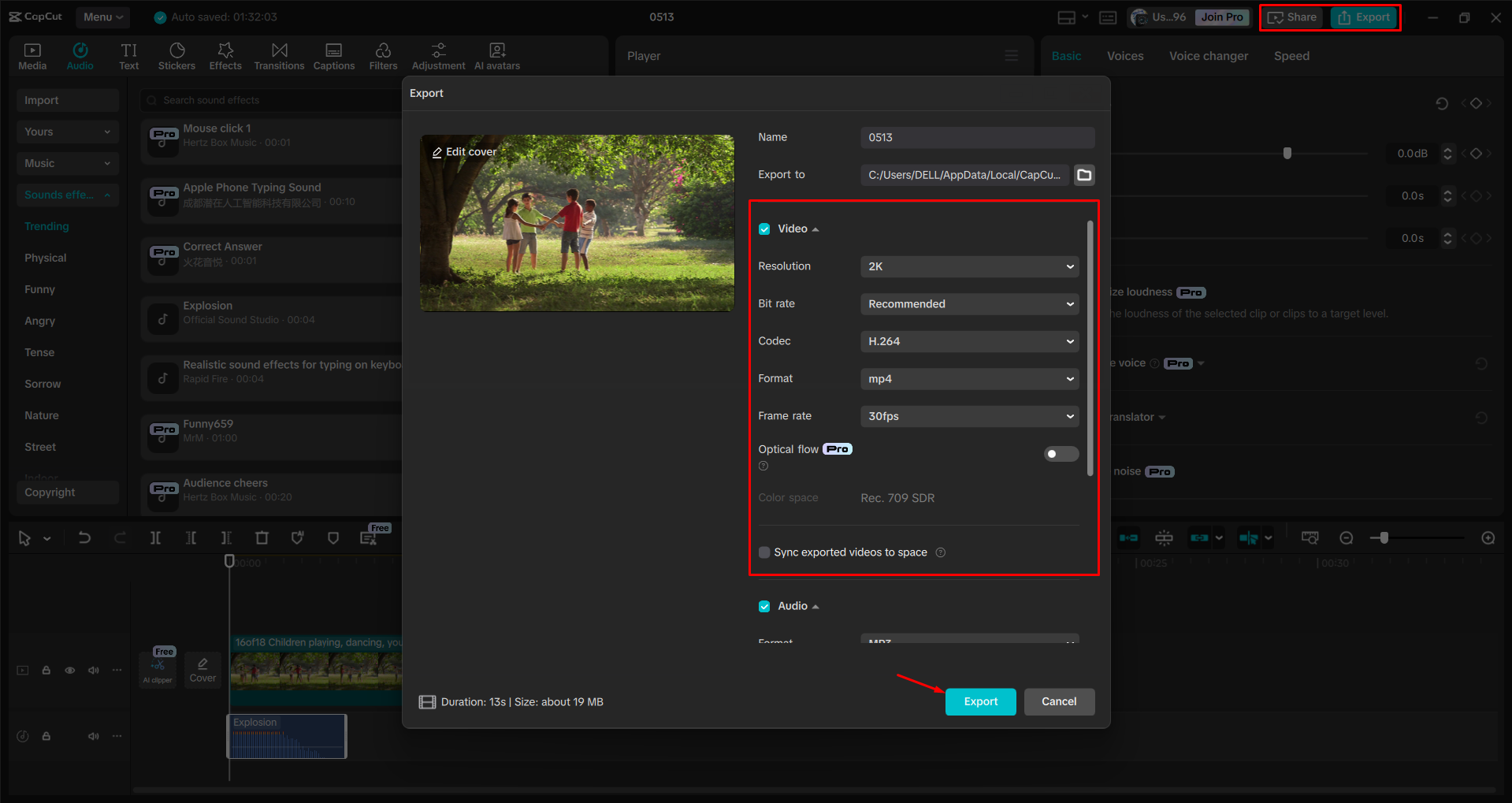Click the Export button in the dialog
1512x803 pixels.
tap(980, 701)
